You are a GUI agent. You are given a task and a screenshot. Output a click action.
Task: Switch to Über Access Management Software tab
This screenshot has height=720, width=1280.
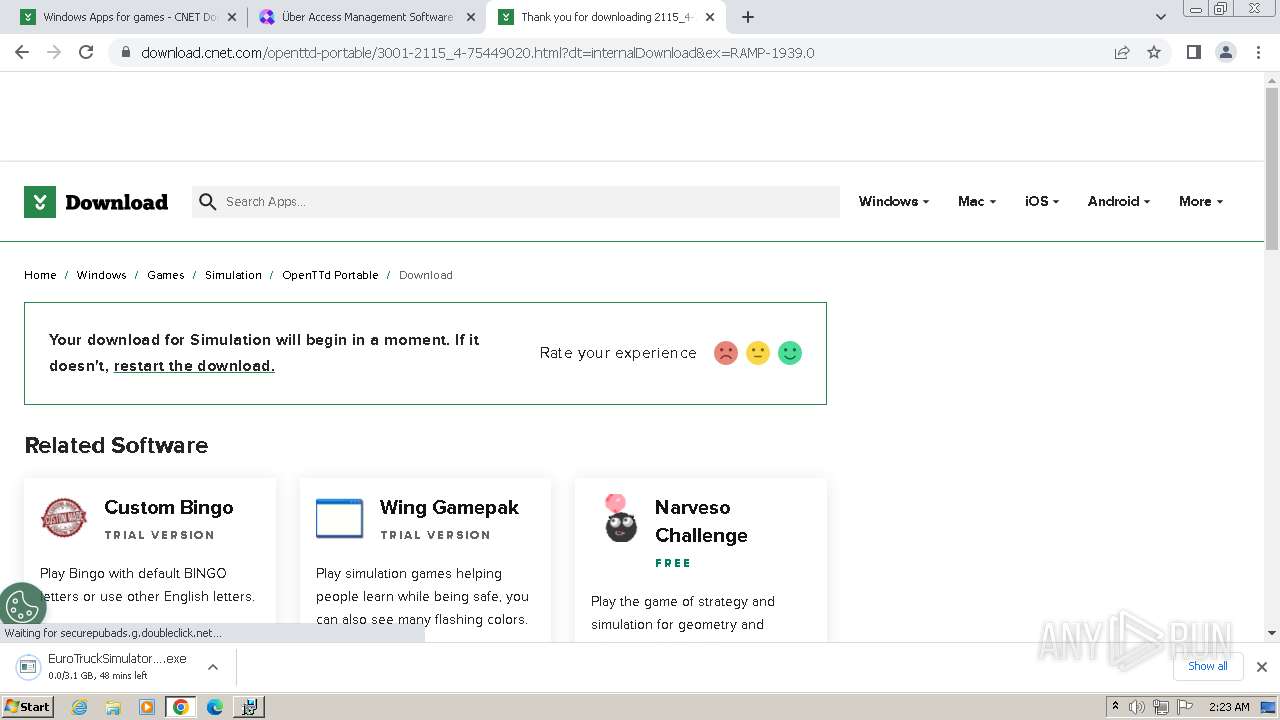pyautogui.click(x=367, y=17)
